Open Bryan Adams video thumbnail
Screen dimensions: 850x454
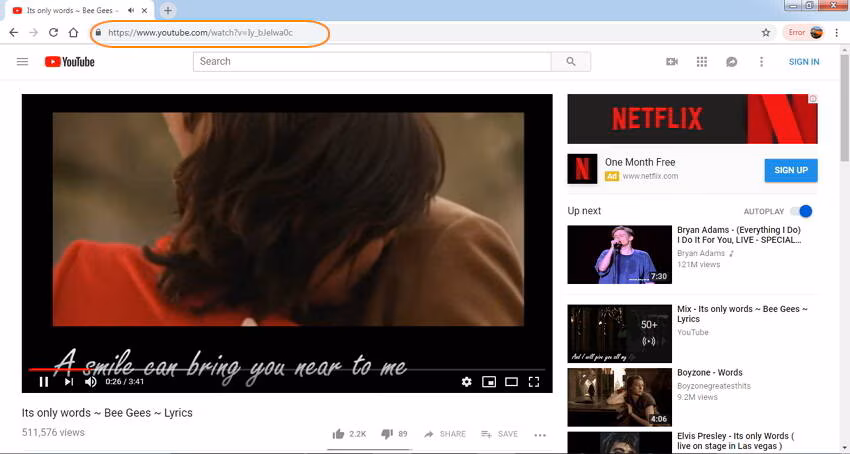[620, 254]
